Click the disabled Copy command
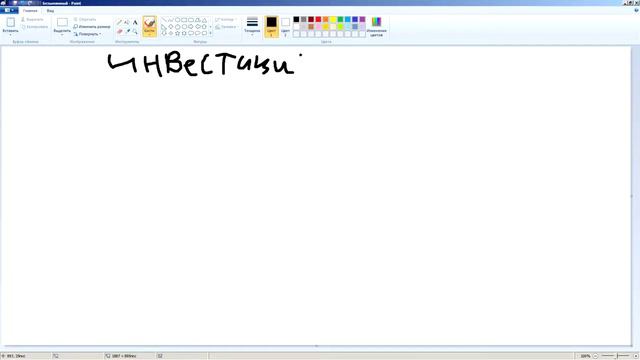The height and width of the screenshot is (360, 640). click(34, 27)
